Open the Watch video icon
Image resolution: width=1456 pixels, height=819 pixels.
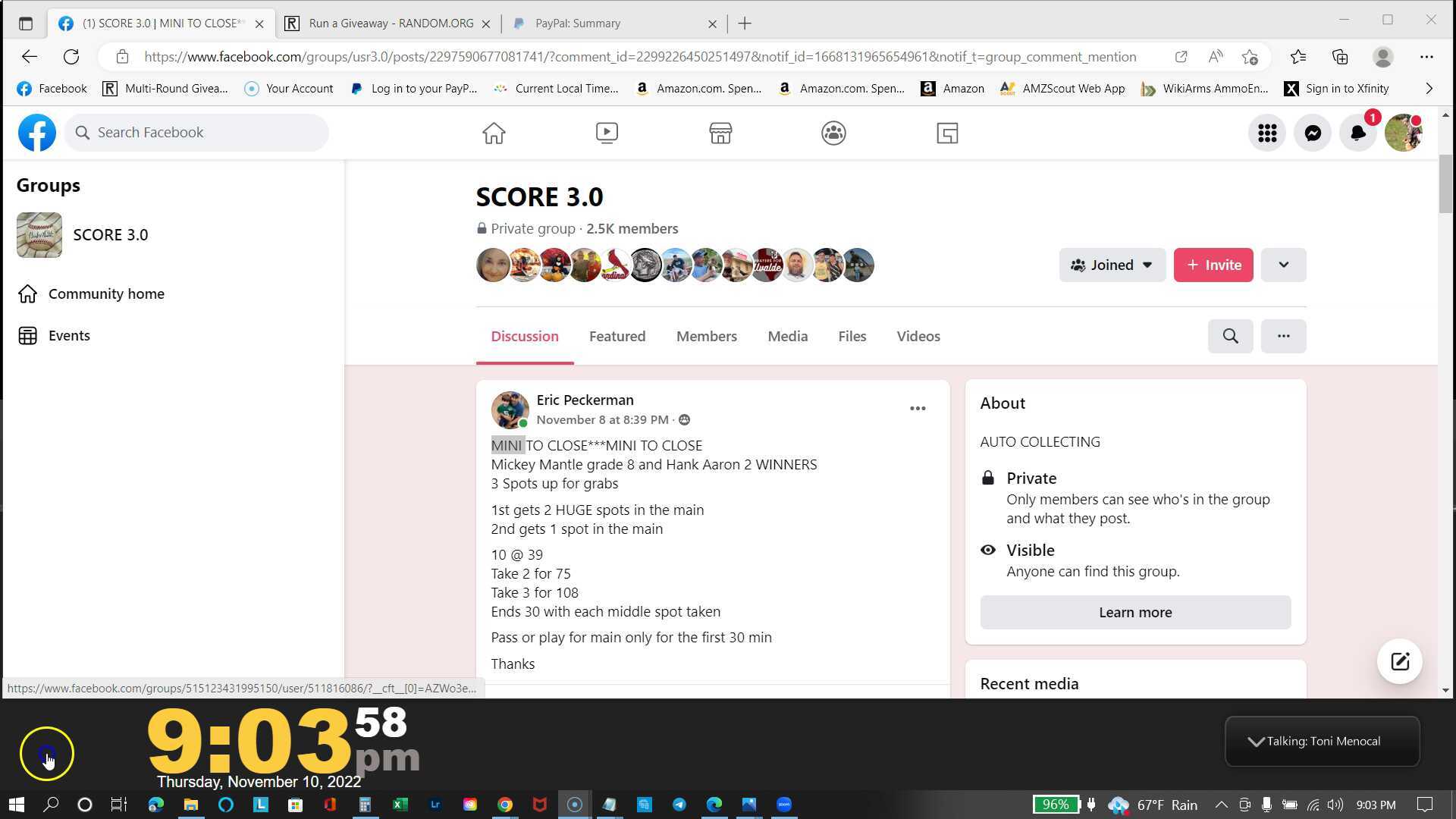[607, 133]
